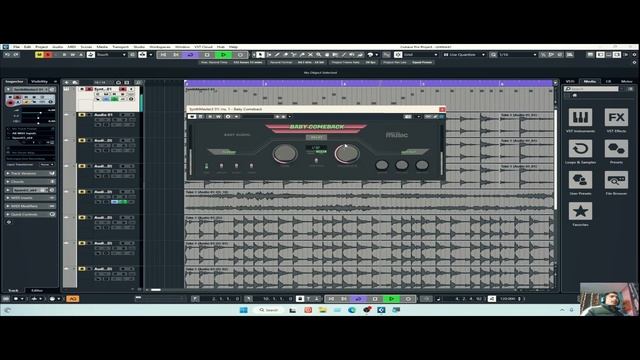Open File Explorer from taskbar

click(322, 310)
